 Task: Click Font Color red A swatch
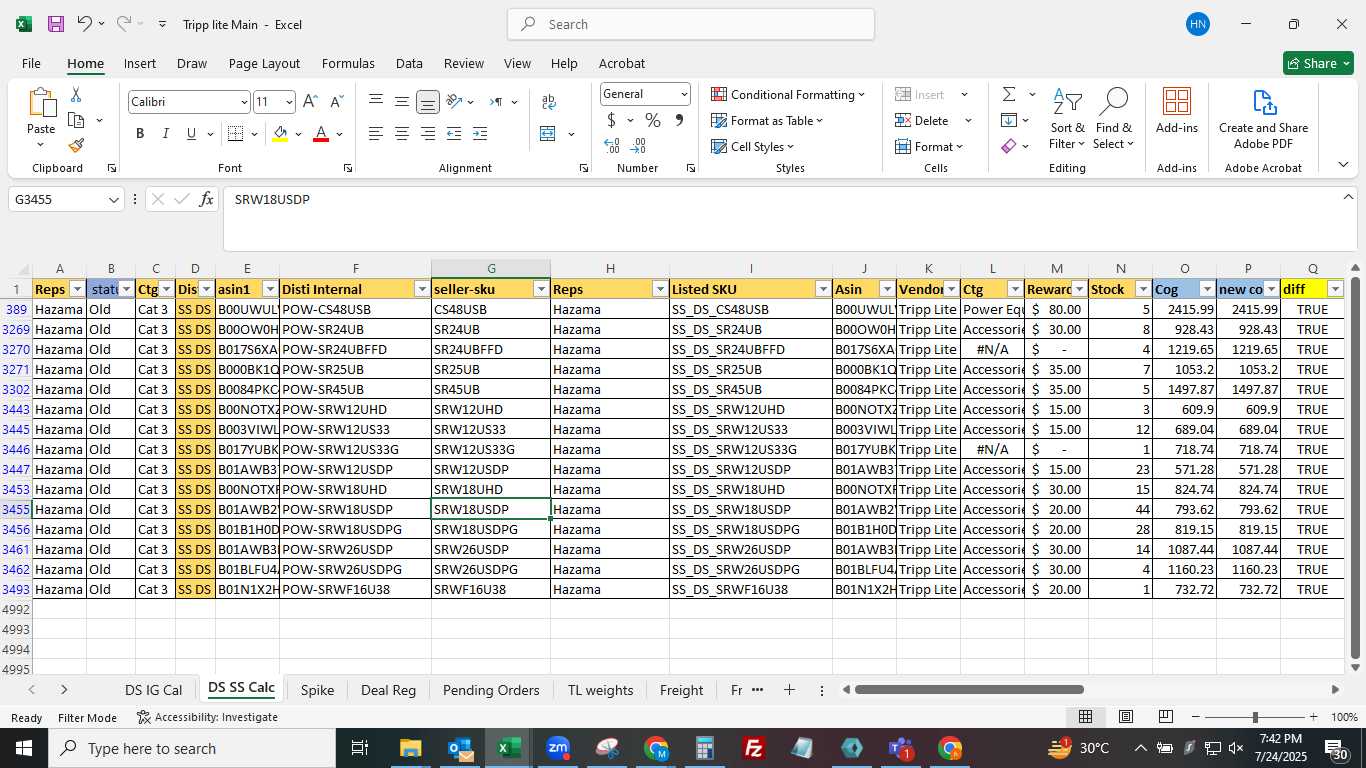(321, 134)
